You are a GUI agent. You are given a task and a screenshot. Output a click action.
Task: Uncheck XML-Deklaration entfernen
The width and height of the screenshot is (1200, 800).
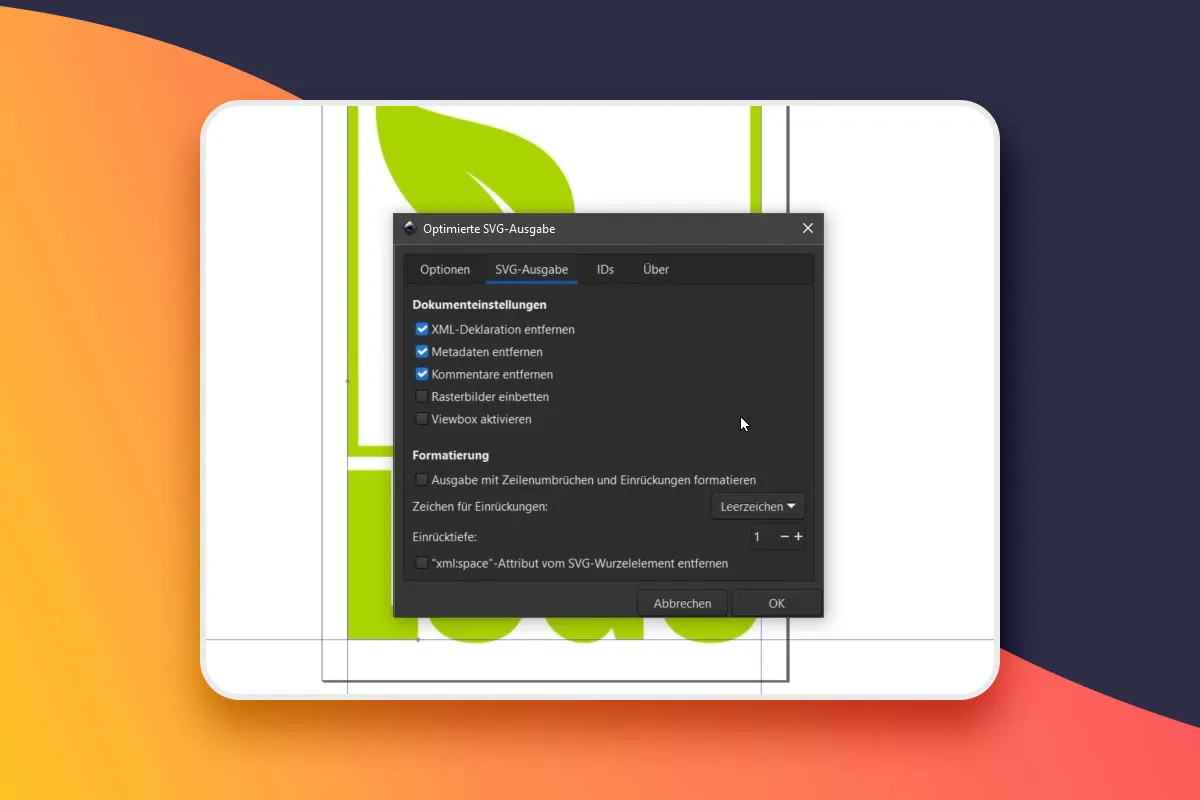(422, 329)
